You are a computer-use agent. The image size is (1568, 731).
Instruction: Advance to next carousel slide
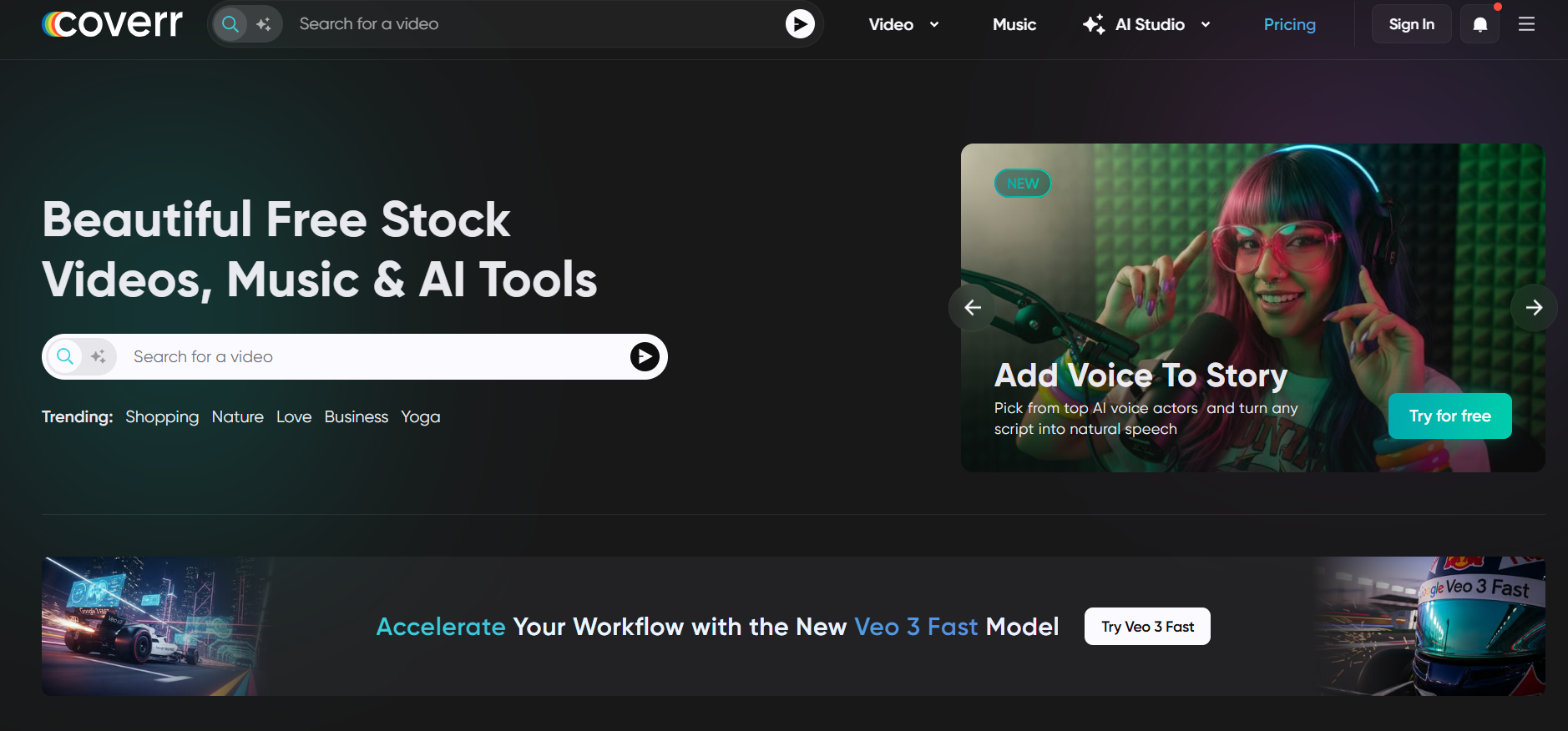pos(1534,308)
